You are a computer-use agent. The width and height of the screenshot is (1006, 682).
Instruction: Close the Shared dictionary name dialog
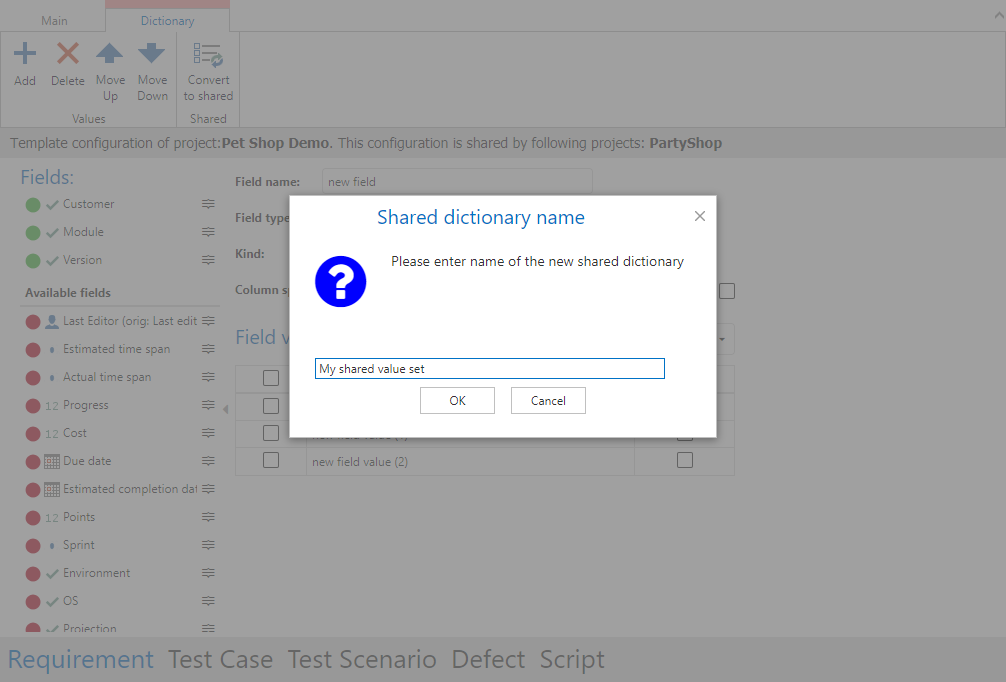tap(700, 216)
